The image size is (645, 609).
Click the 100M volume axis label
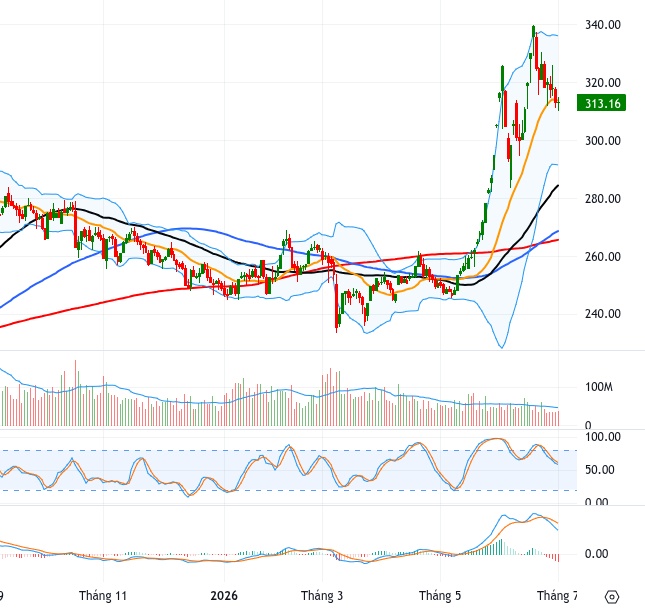coord(599,387)
